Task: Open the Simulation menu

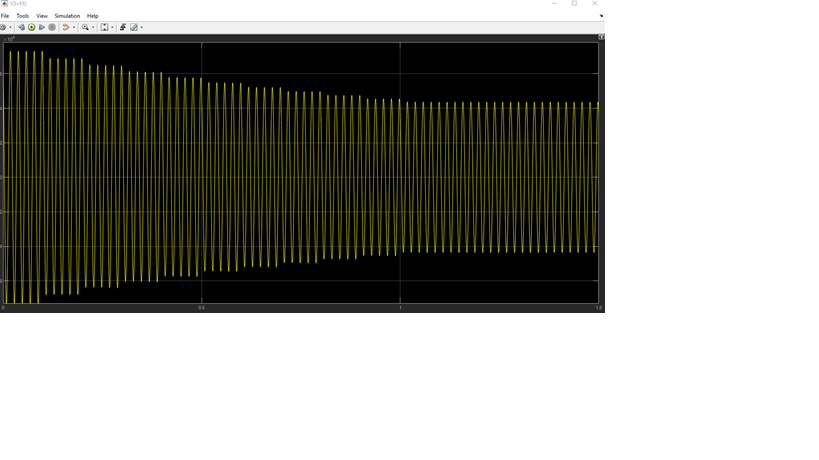Action: (x=67, y=16)
